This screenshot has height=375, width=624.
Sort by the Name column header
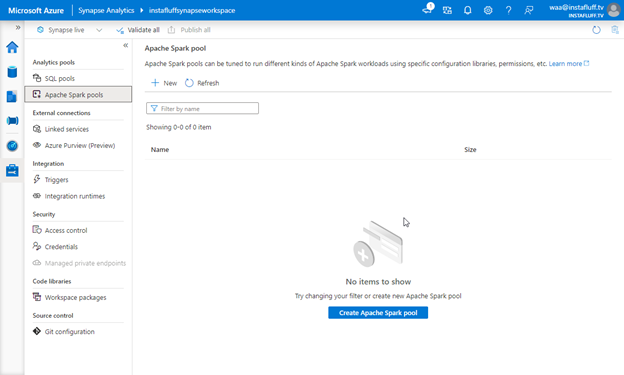160,150
